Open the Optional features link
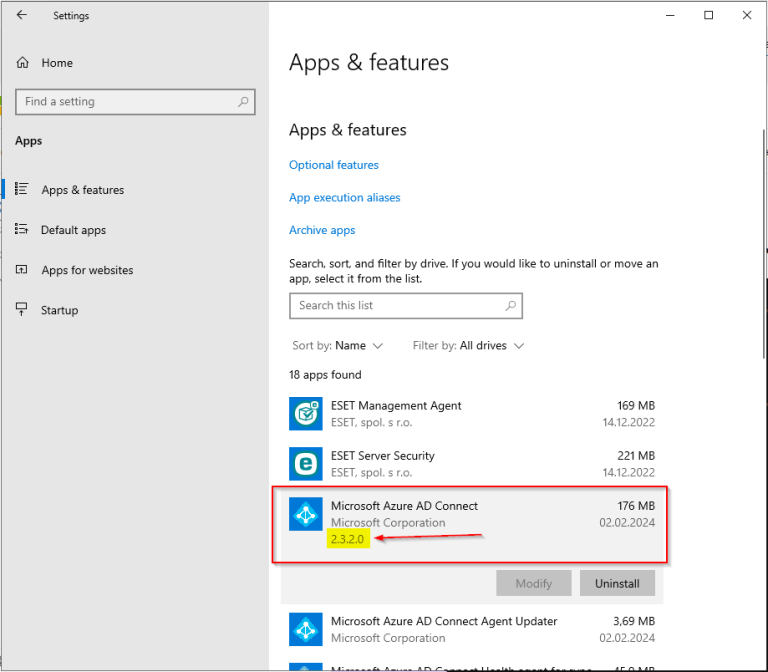768x672 pixels. tap(334, 165)
